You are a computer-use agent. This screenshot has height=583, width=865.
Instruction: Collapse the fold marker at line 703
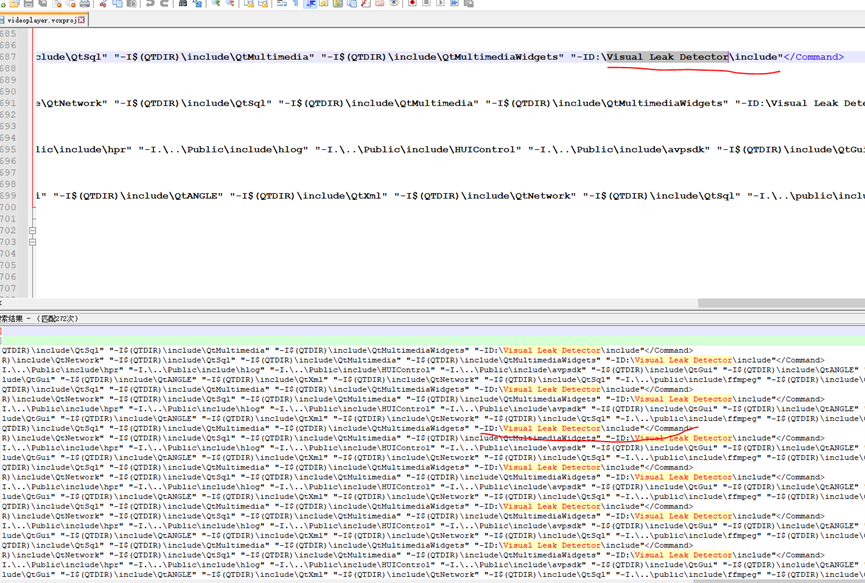click(33, 242)
